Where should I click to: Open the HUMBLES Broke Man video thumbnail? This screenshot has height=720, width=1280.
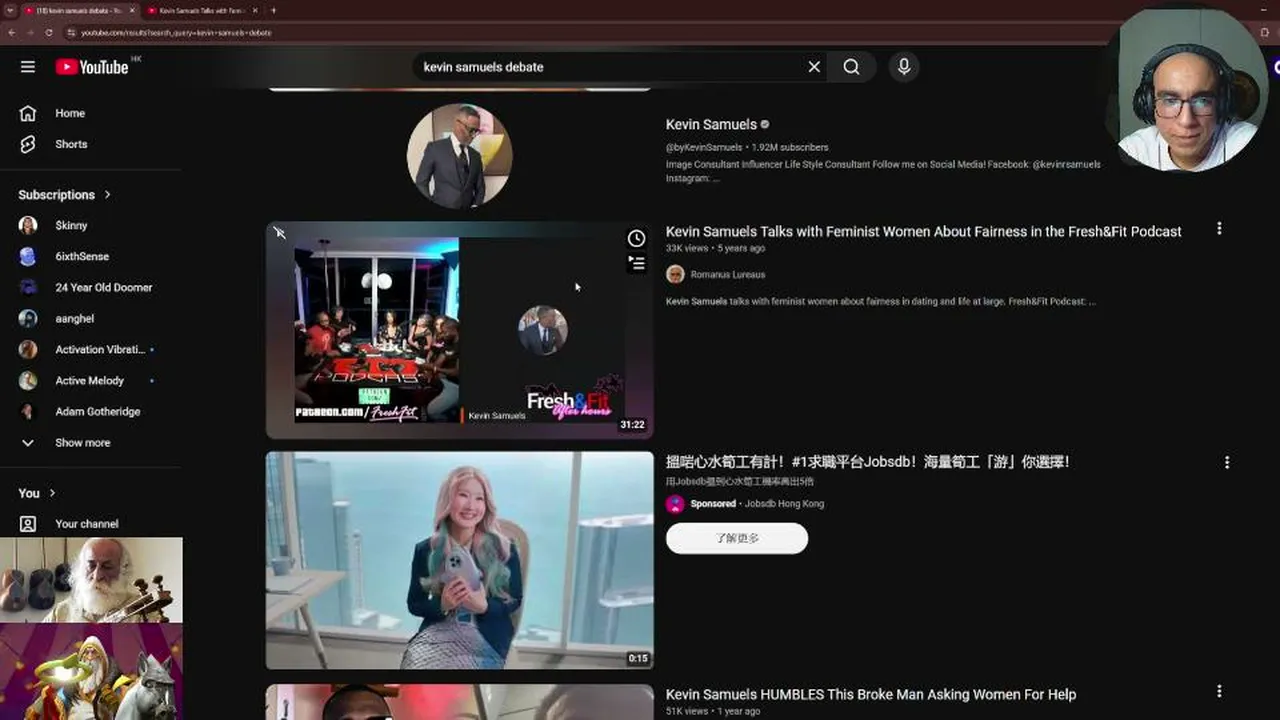click(459, 702)
